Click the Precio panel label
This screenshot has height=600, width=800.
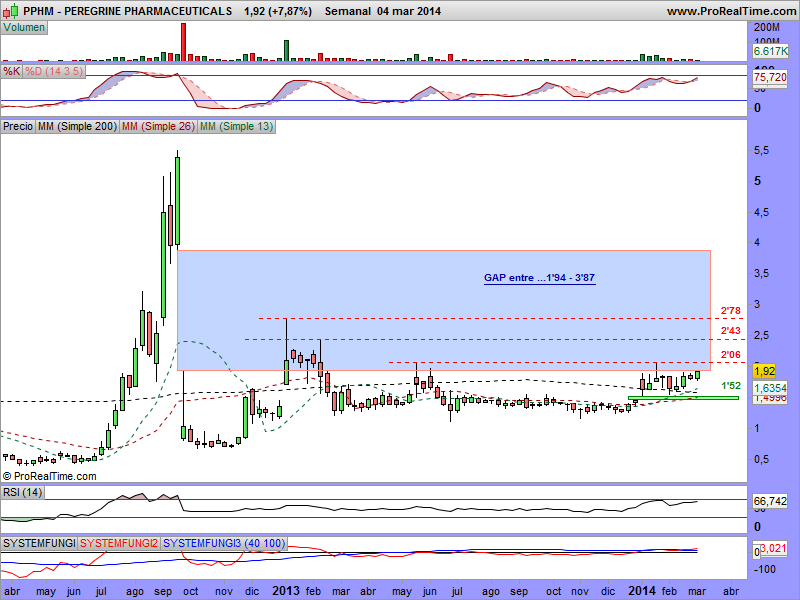[x=18, y=126]
